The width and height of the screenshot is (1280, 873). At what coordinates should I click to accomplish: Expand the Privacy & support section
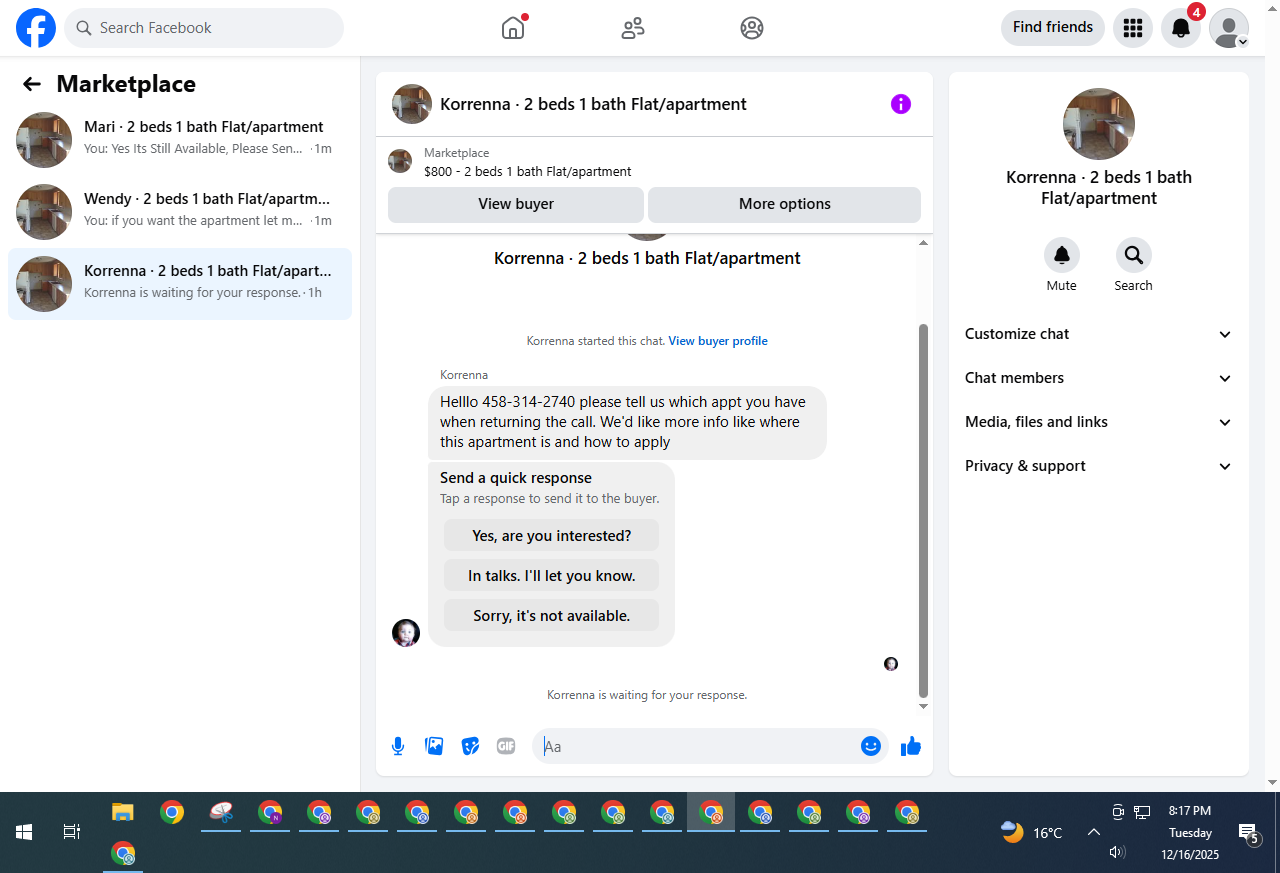(x=1099, y=466)
